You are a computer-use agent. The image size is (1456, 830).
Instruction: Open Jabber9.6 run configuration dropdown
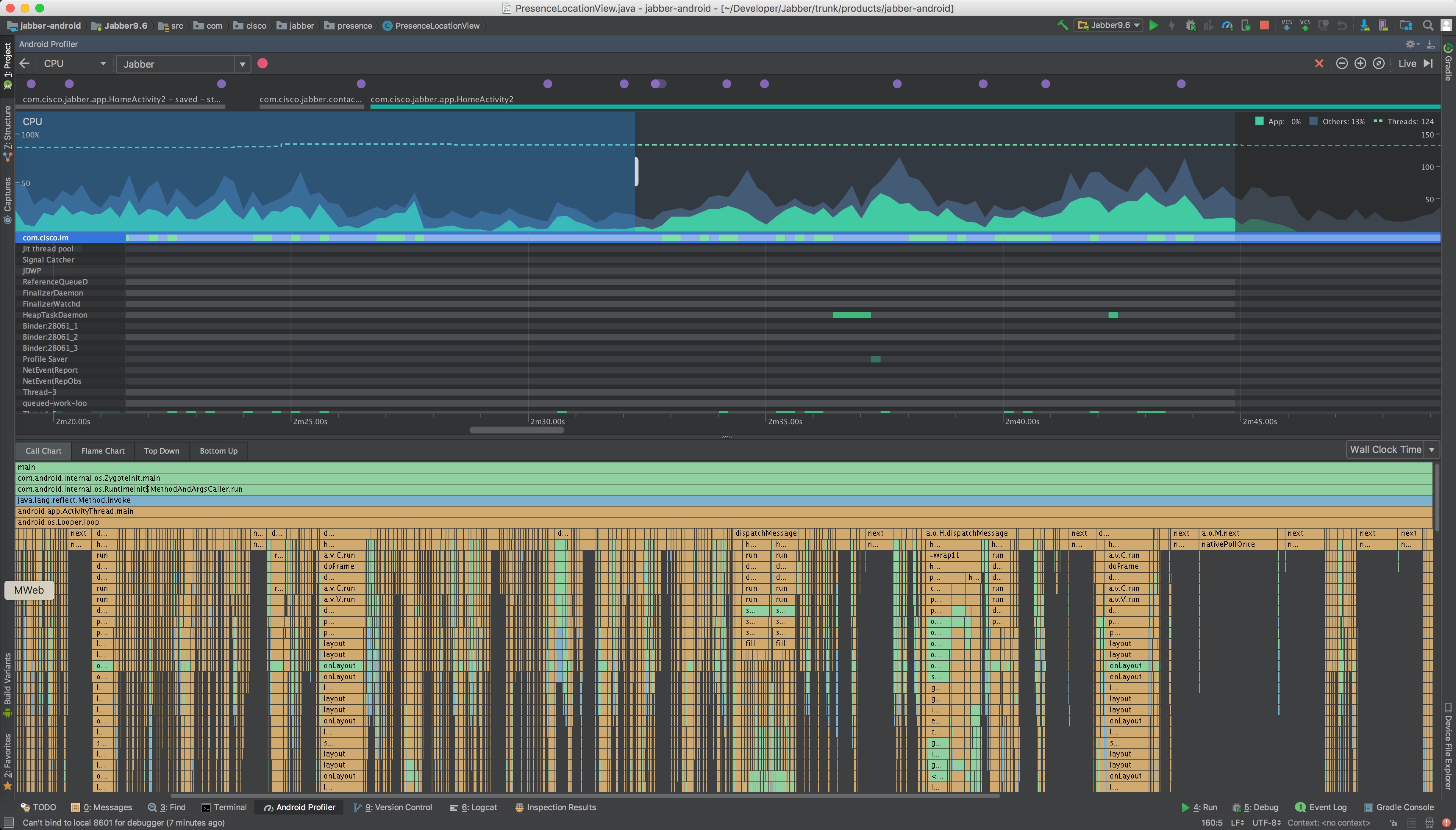[x=1108, y=25]
